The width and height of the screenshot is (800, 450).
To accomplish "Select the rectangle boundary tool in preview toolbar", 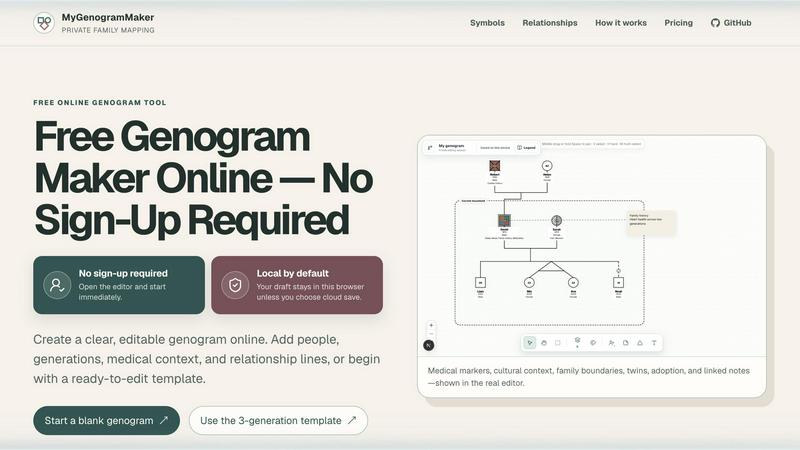I will click(558, 343).
